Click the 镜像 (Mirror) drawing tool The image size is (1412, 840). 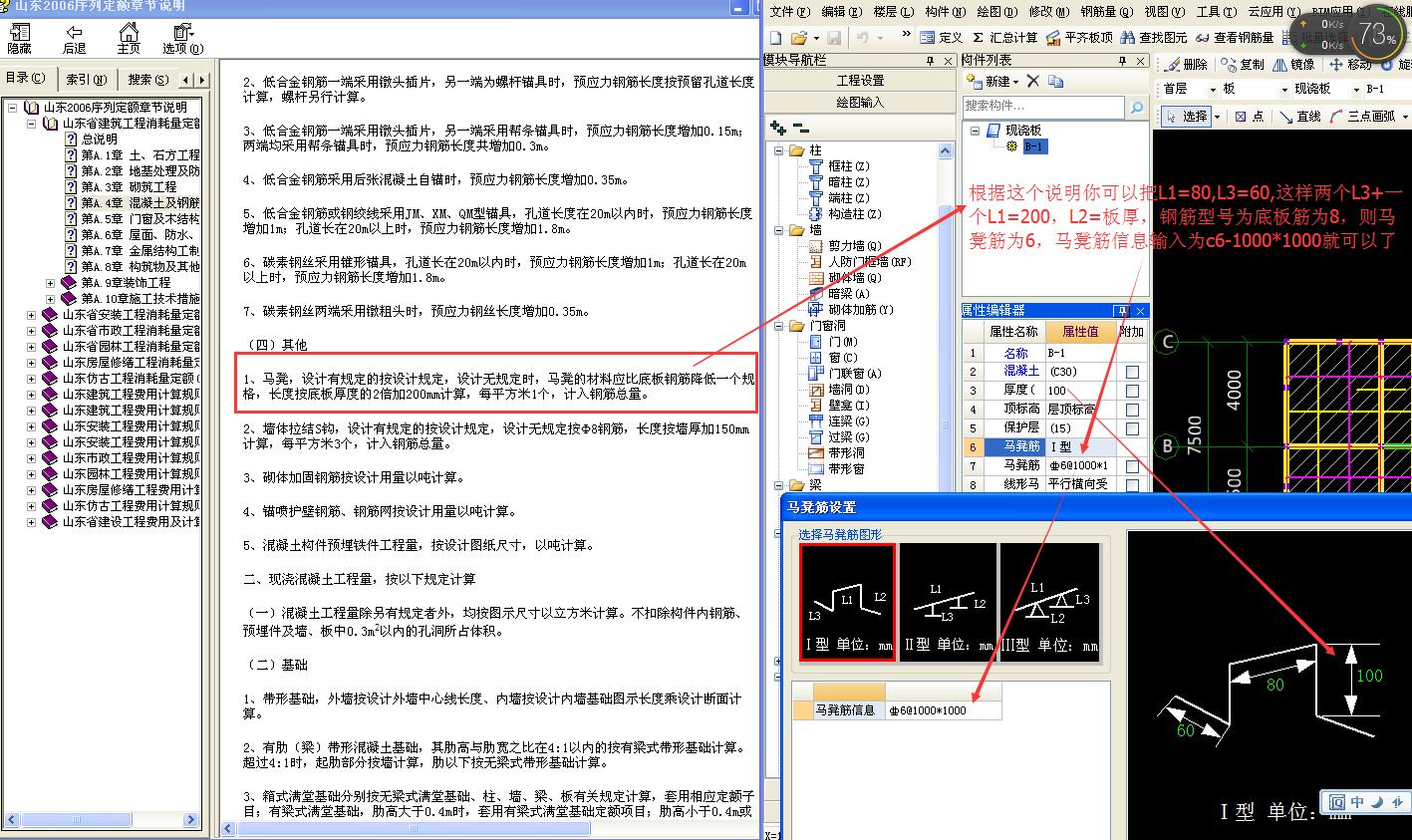pyautogui.click(x=1293, y=64)
